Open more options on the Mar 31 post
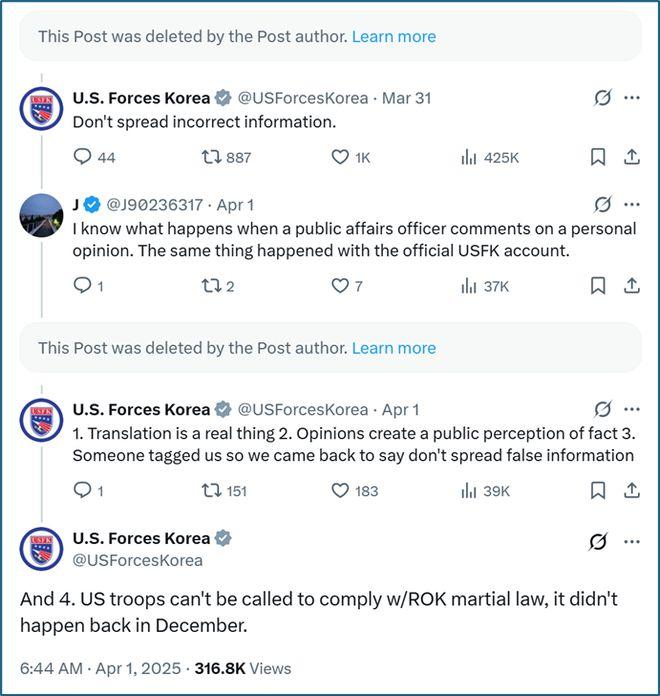The height and width of the screenshot is (696, 660). [632, 98]
